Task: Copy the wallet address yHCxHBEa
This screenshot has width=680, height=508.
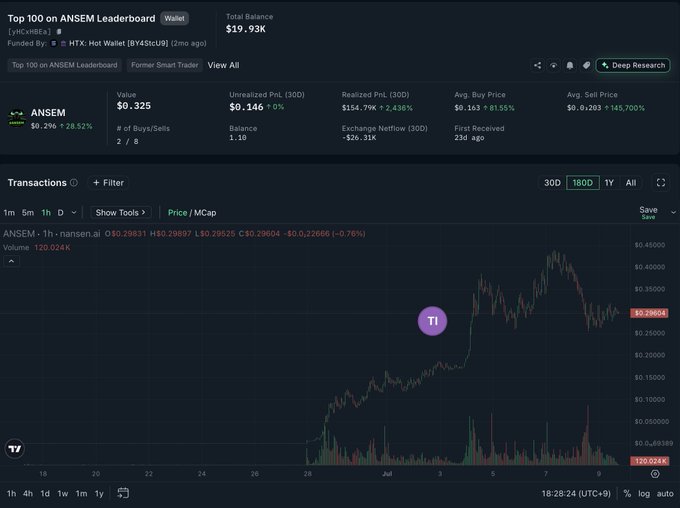Action: tap(59, 31)
